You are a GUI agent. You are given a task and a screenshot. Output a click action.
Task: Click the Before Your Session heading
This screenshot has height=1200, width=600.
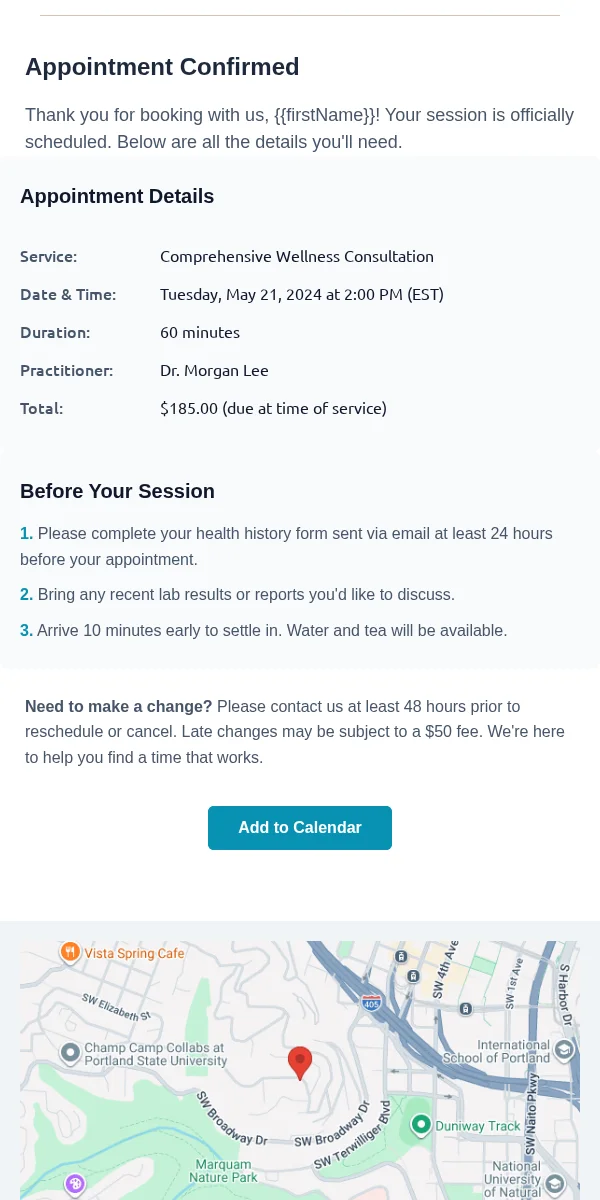coord(117,491)
